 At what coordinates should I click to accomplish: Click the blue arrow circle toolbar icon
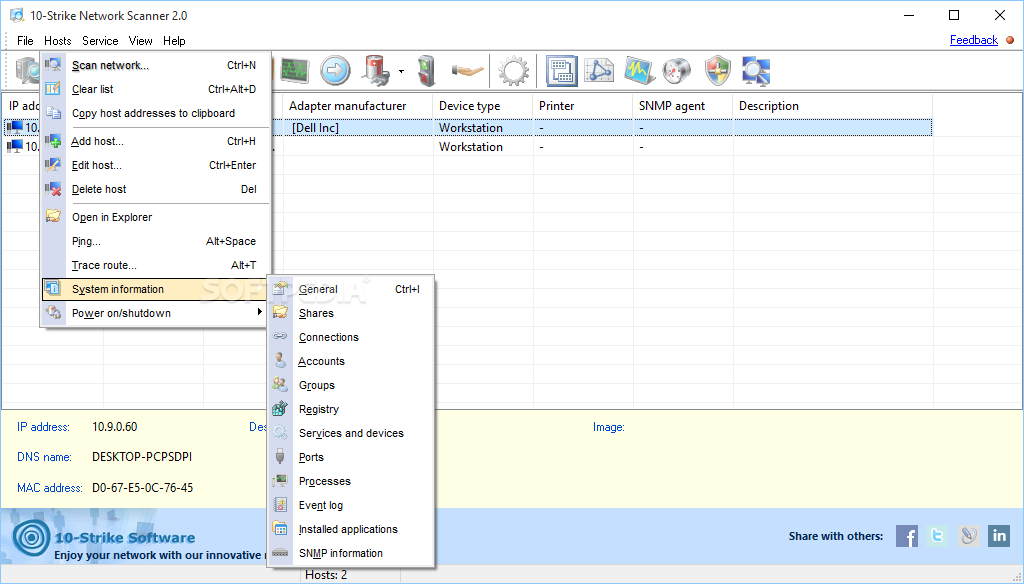(x=335, y=70)
